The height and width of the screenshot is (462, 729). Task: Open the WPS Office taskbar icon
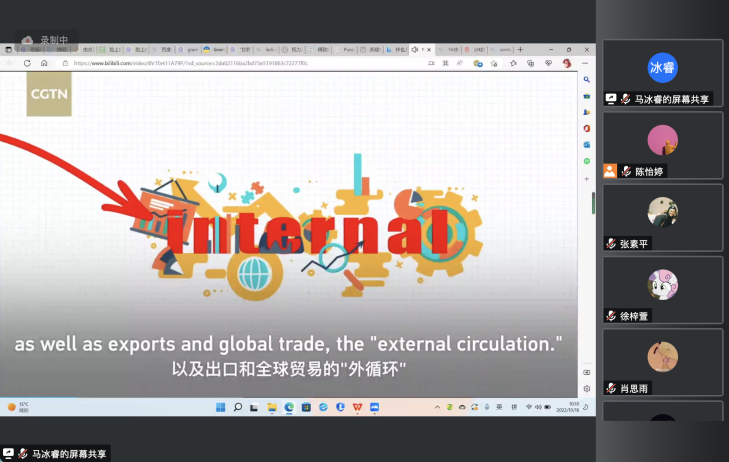click(x=357, y=408)
